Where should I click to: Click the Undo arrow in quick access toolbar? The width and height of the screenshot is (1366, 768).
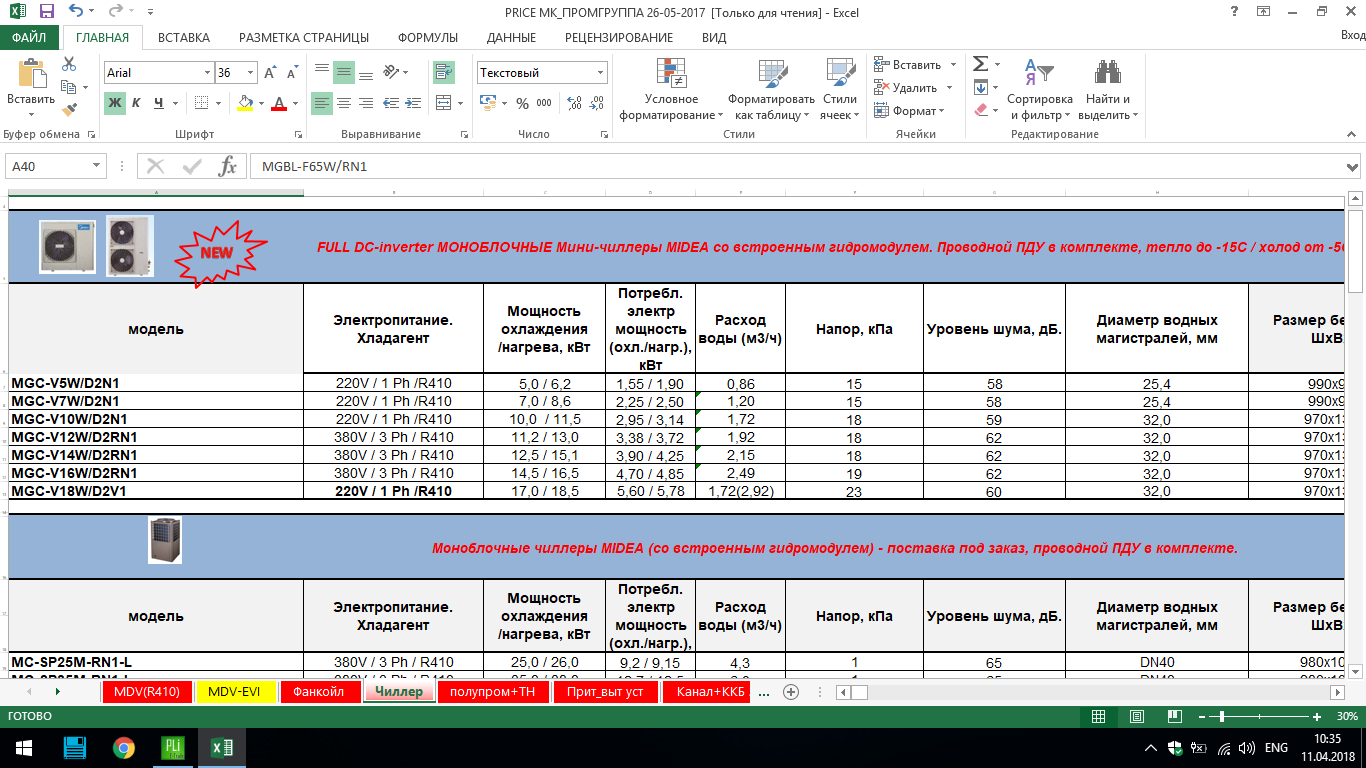[x=77, y=12]
